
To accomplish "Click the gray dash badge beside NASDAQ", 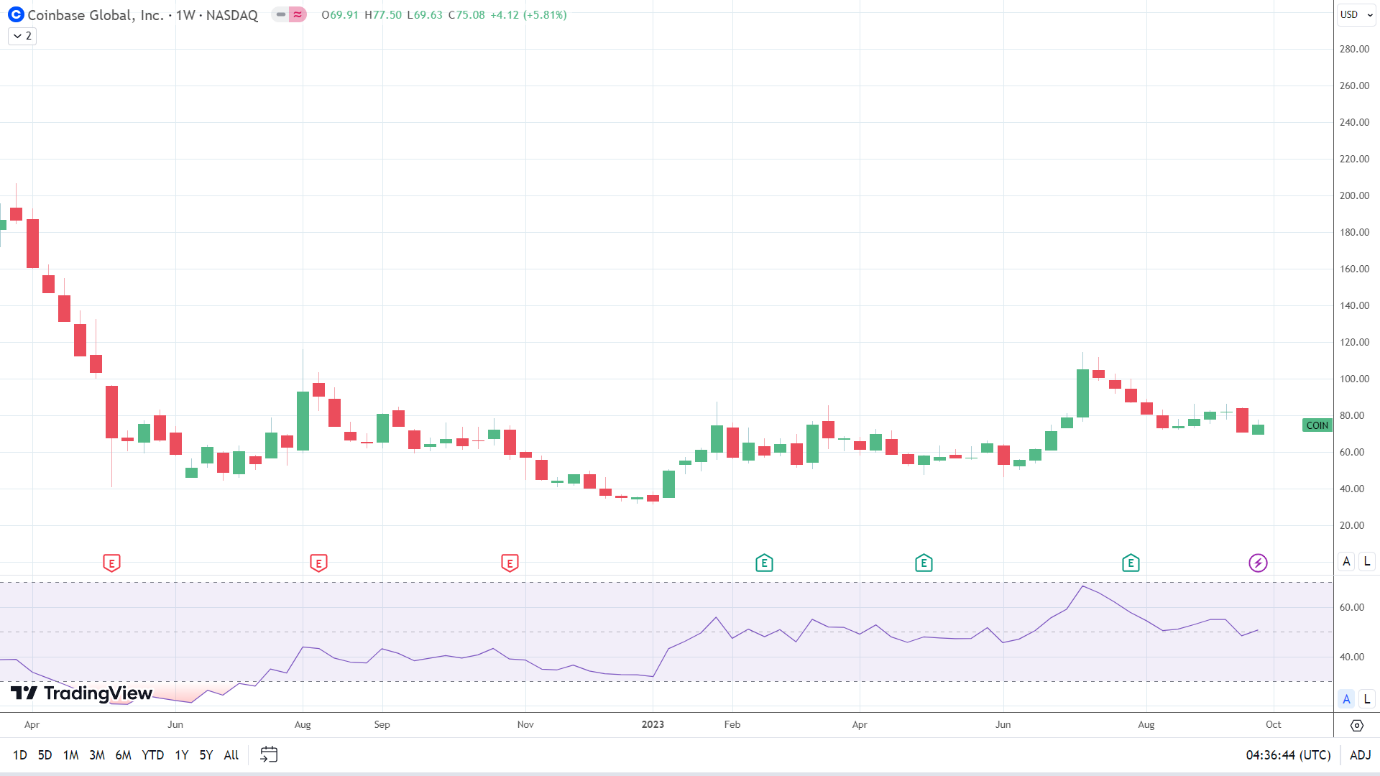I will (x=280, y=15).
